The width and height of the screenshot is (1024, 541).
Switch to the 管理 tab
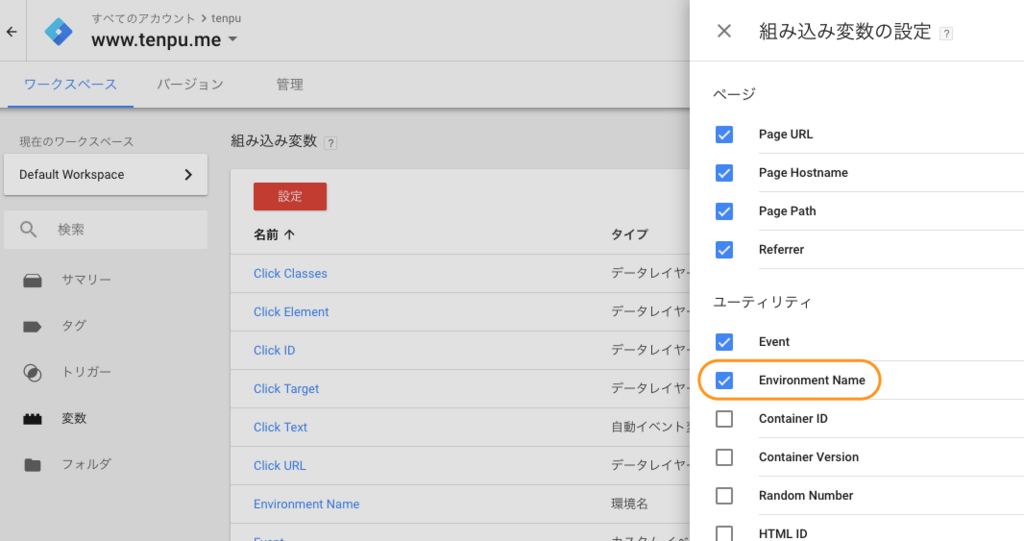point(289,84)
